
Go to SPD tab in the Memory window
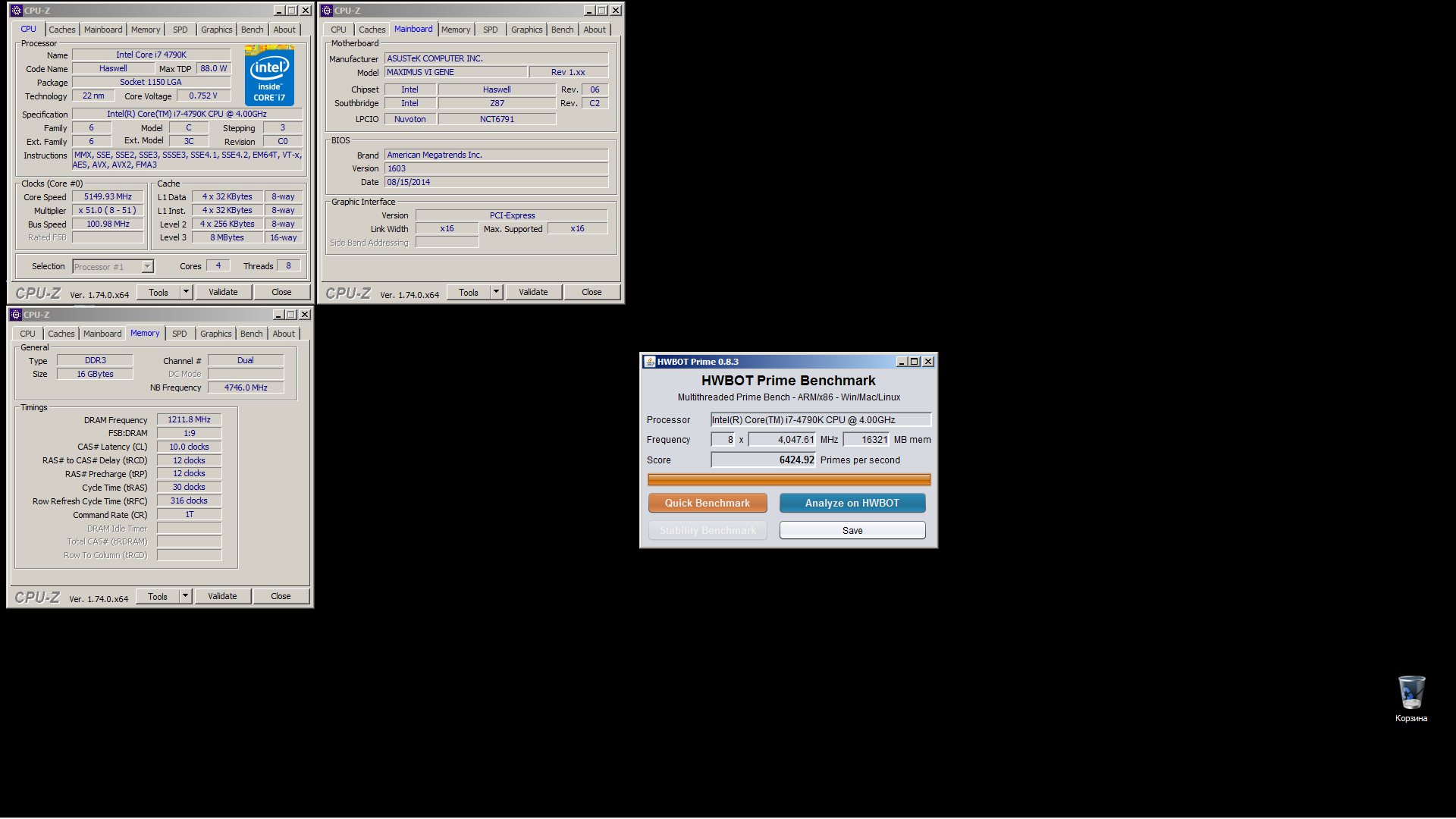tap(180, 334)
